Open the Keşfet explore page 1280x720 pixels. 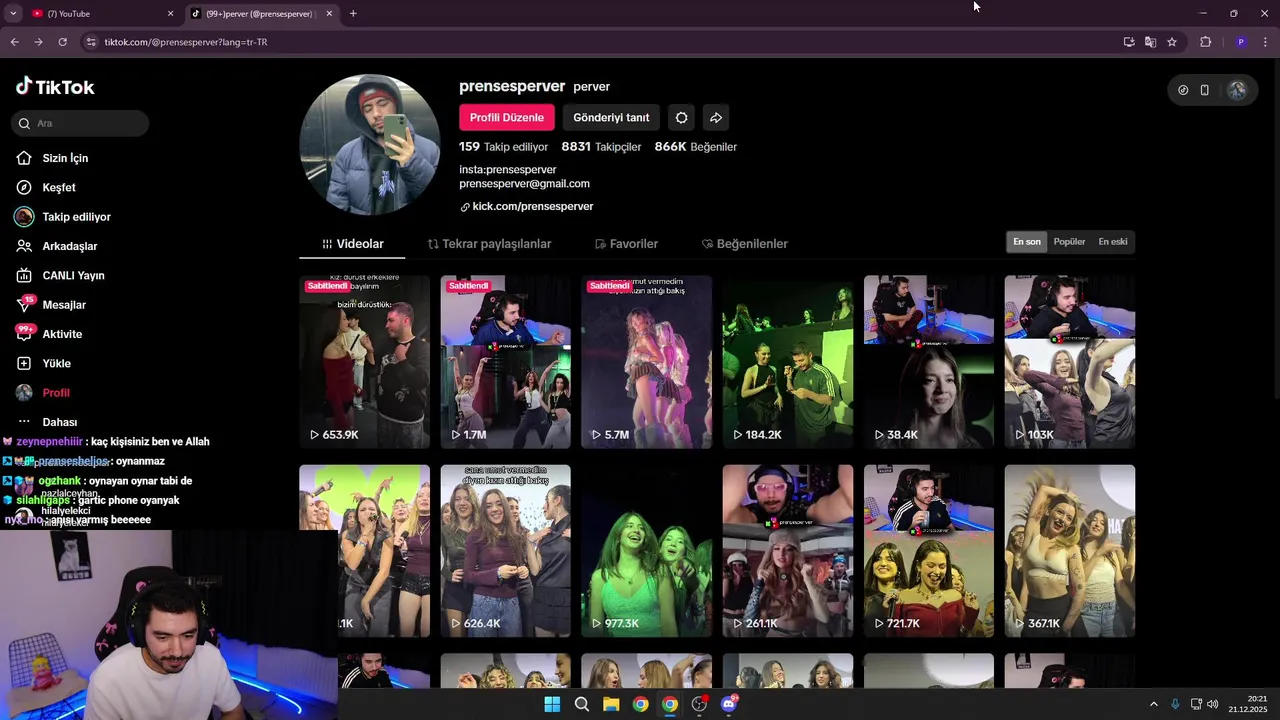coord(58,187)
